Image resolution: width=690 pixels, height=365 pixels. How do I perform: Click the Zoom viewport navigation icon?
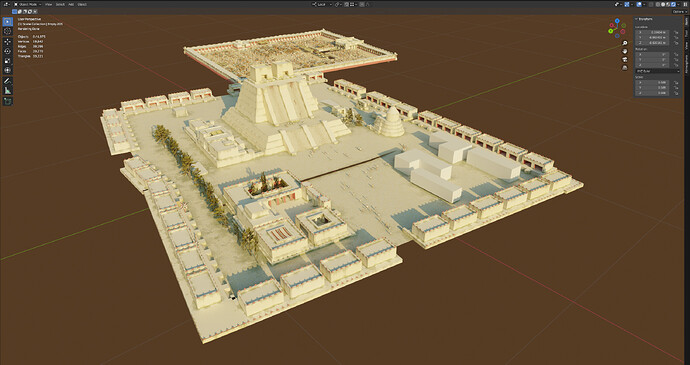tap(625, 43)
